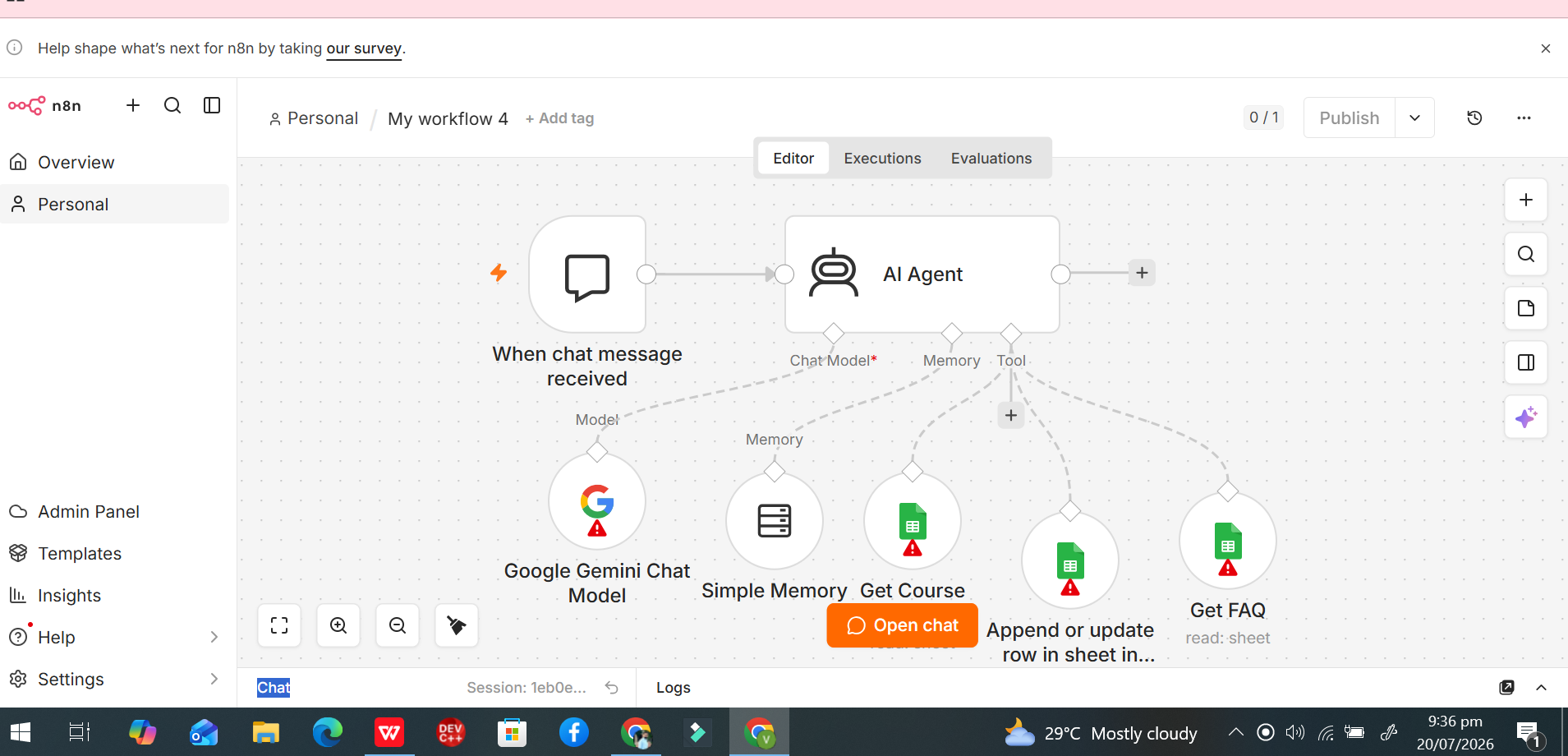Open workflow history clock icon
1568x756 pixels.
pyautogui.click(x=1474, y=118)
